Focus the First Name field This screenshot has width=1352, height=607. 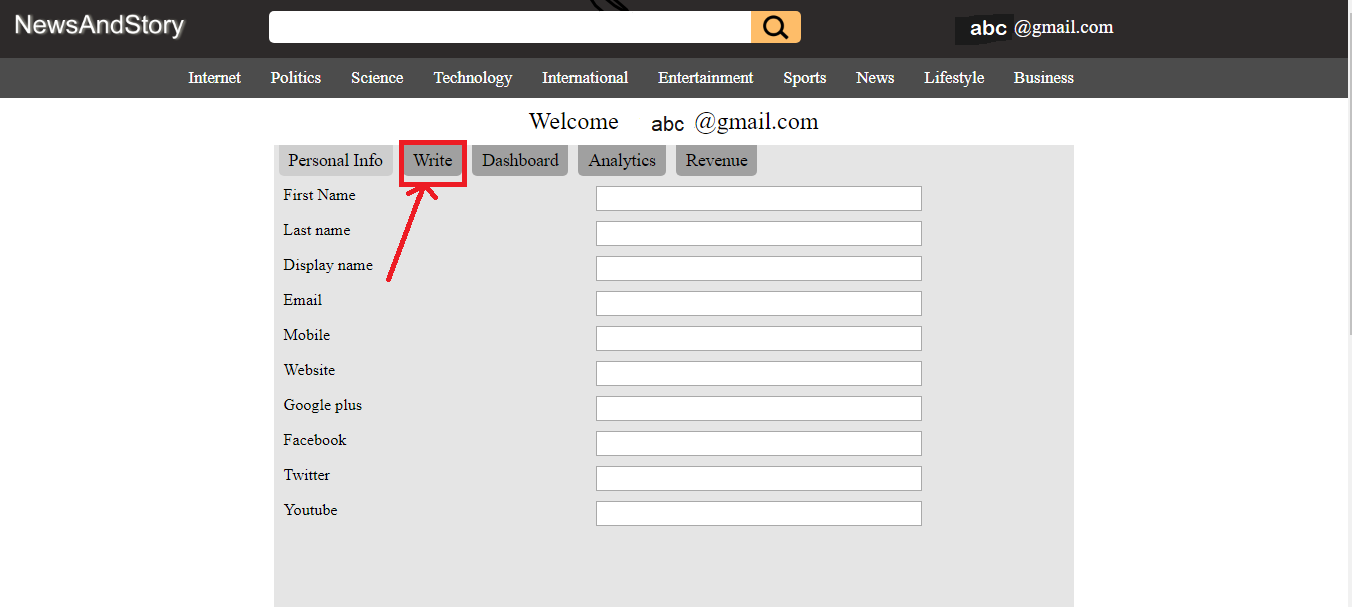pyautogui.click(x=759, y=198)
